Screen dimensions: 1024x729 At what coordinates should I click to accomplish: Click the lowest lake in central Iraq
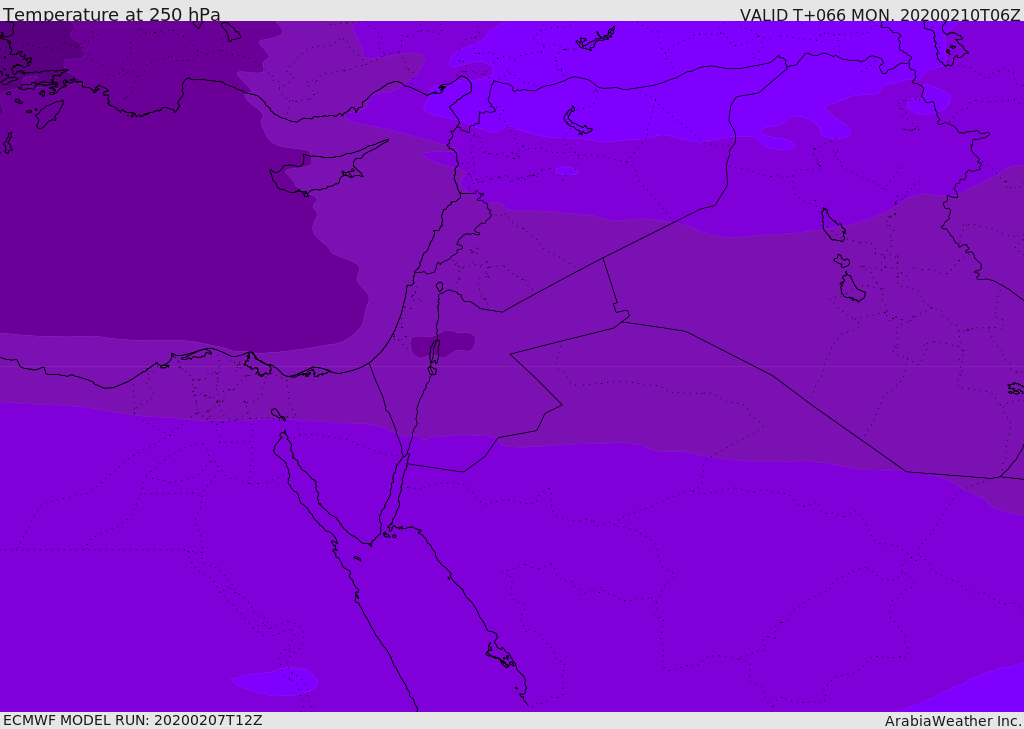(x=851, y=288)
